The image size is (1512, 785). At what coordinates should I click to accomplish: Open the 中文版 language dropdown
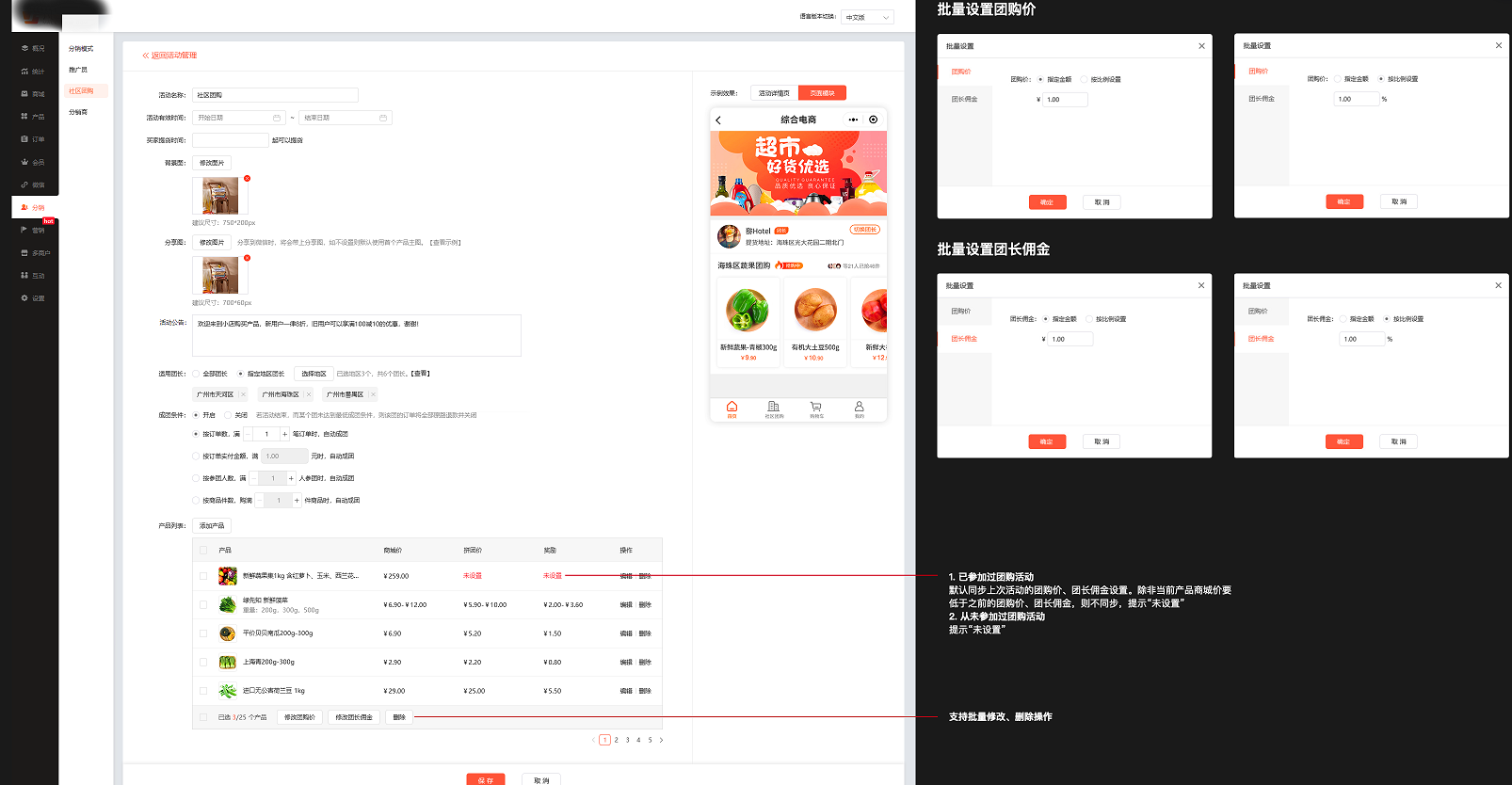(867, 17)
